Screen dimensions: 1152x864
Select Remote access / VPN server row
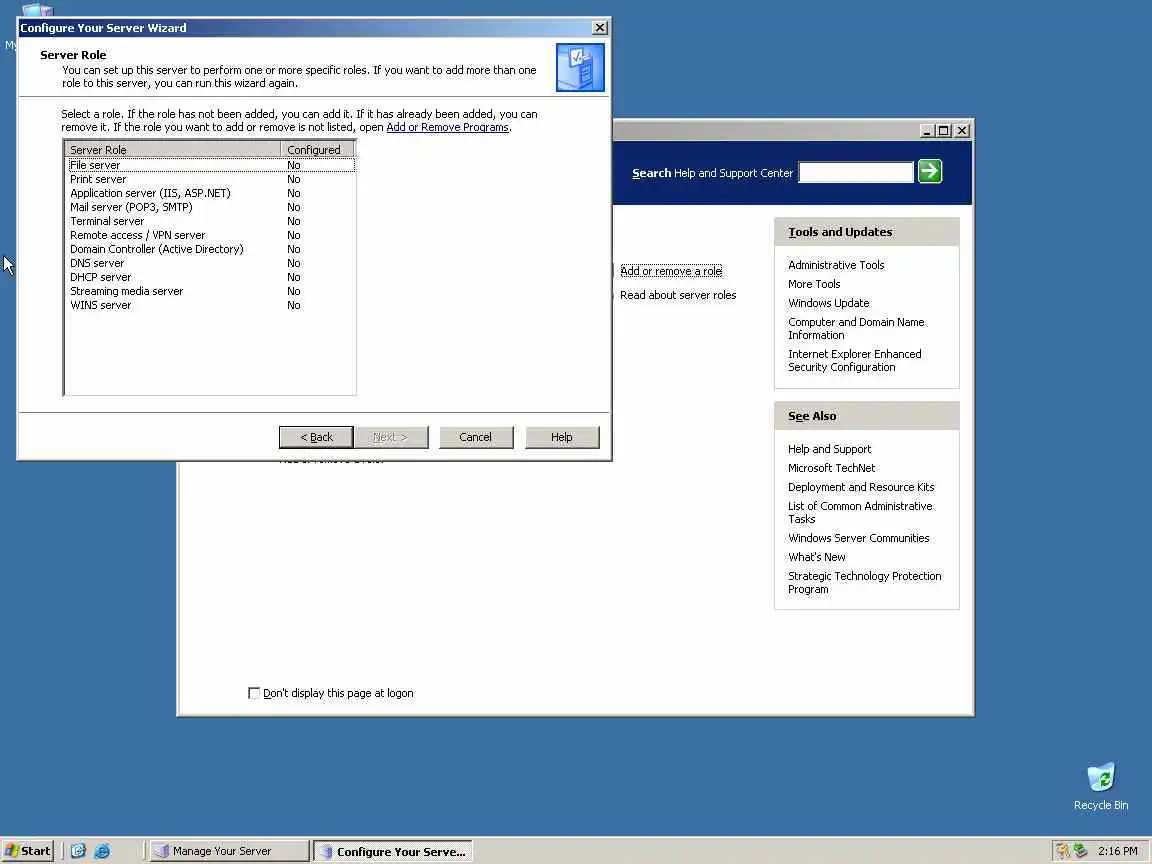point(212,235)
